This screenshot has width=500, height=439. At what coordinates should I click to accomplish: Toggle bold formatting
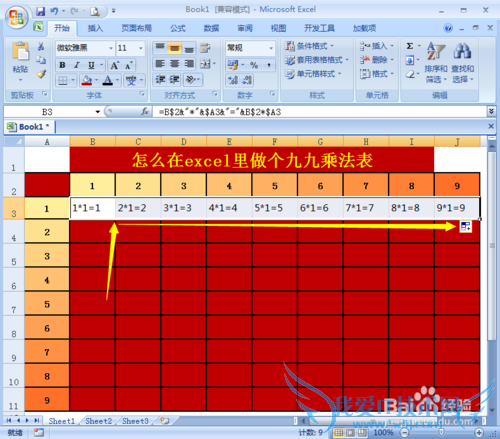[x=62, y=65]
